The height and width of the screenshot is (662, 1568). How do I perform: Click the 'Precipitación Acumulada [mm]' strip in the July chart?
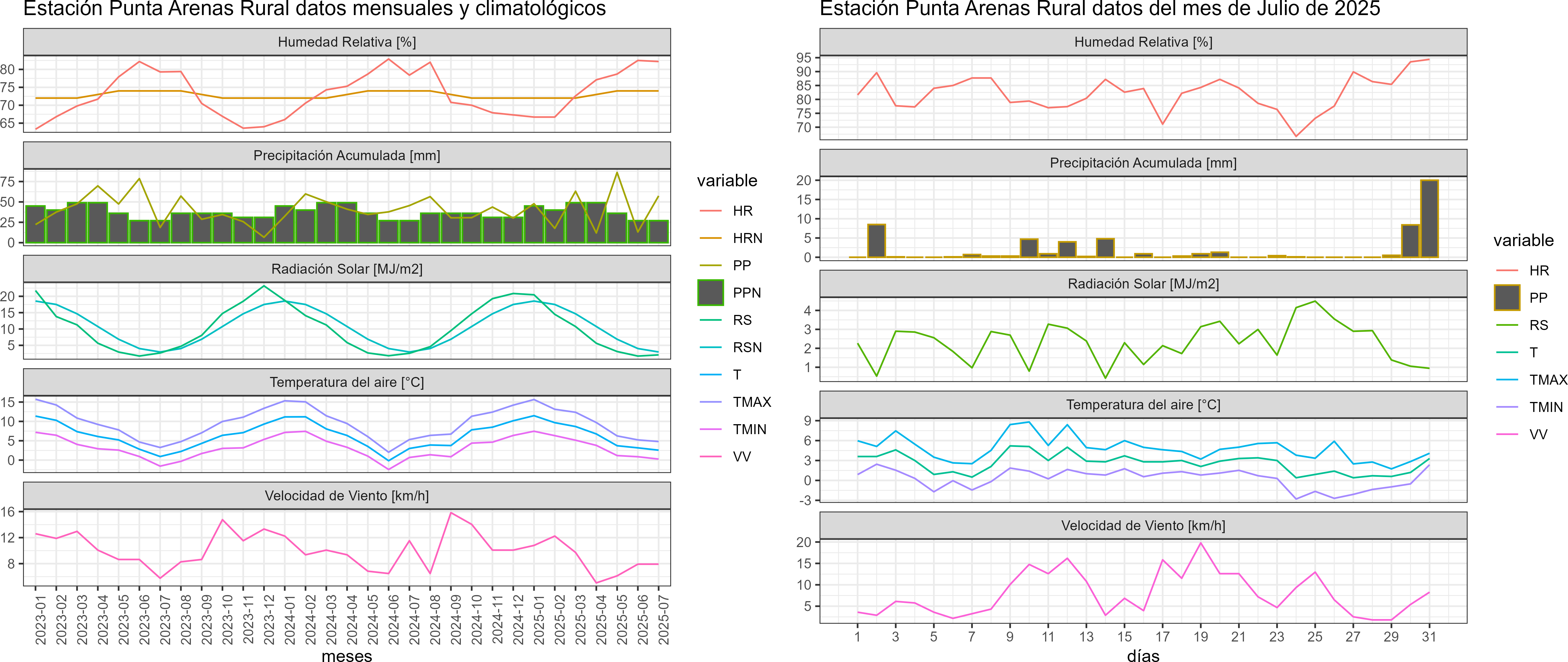[x=1143, y=163]
